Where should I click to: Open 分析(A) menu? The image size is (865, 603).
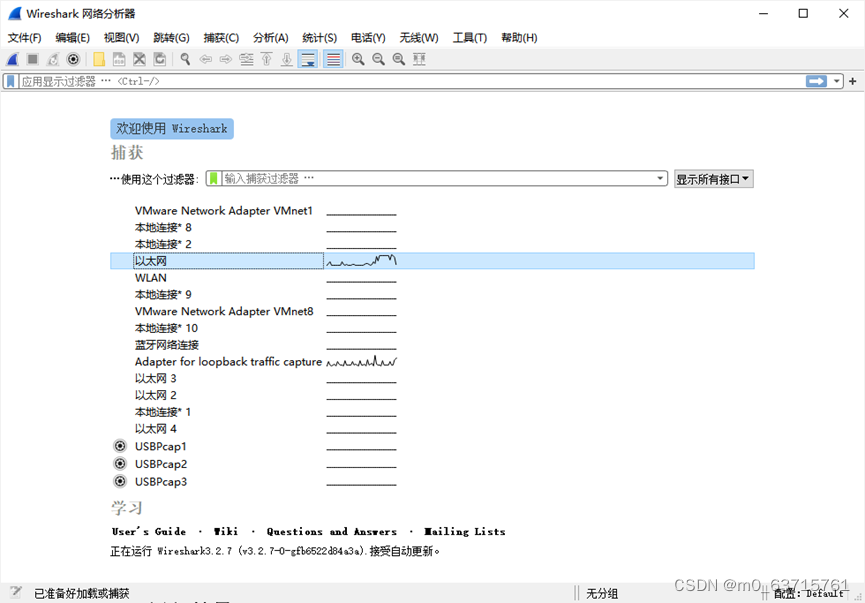click(x=270, y=38)
